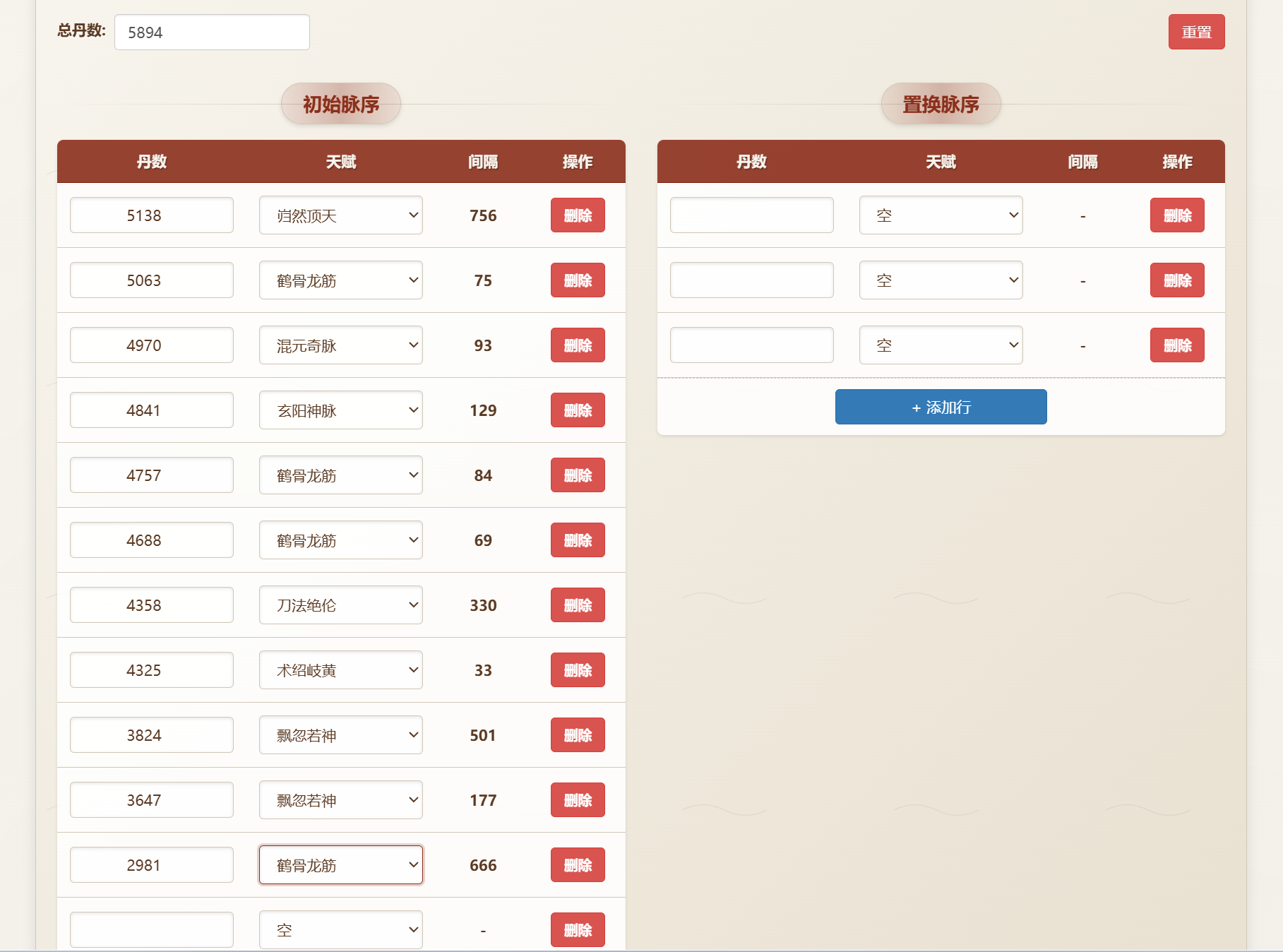Open talent dropdown in the 2981 row
Image resolution: width=1283 pixels, height=952 pixels.
[340, 865]
